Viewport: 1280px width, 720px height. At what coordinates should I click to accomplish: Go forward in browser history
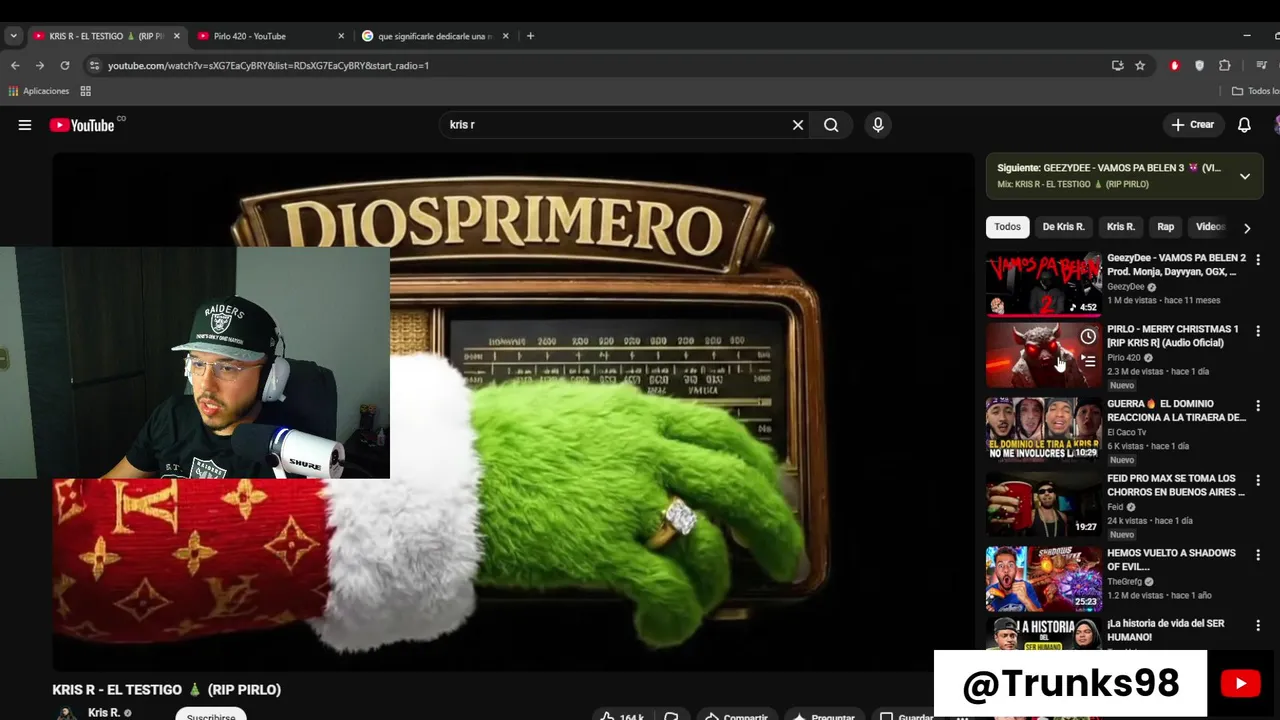[40, 65]
